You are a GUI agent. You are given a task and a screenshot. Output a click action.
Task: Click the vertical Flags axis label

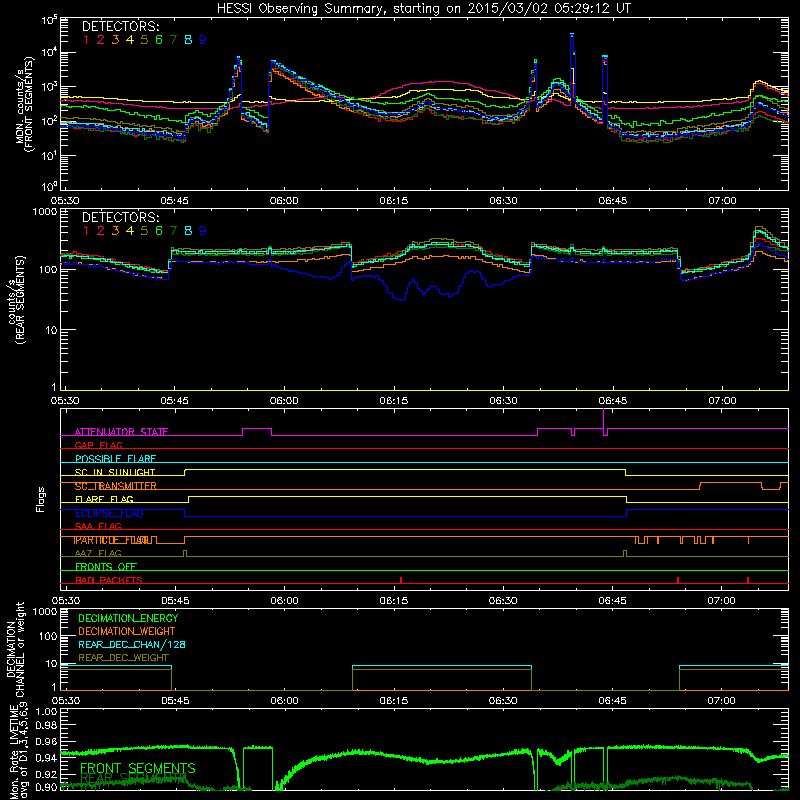coord(41,499)
